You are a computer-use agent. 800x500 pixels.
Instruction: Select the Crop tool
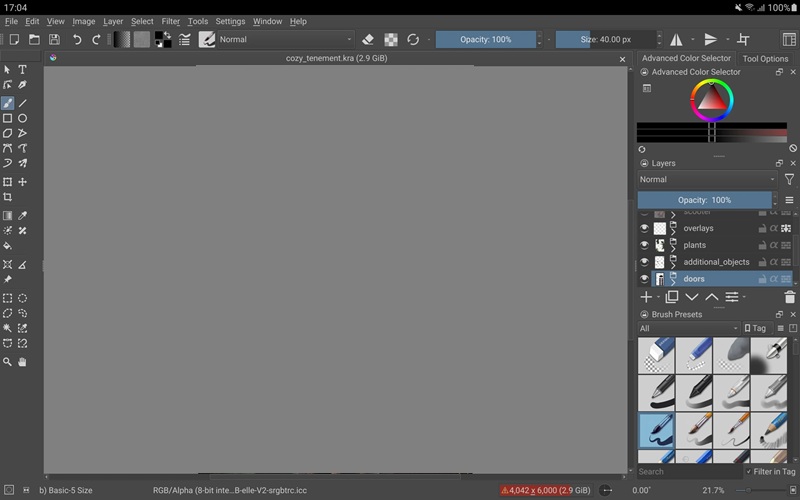coord(7,198)
